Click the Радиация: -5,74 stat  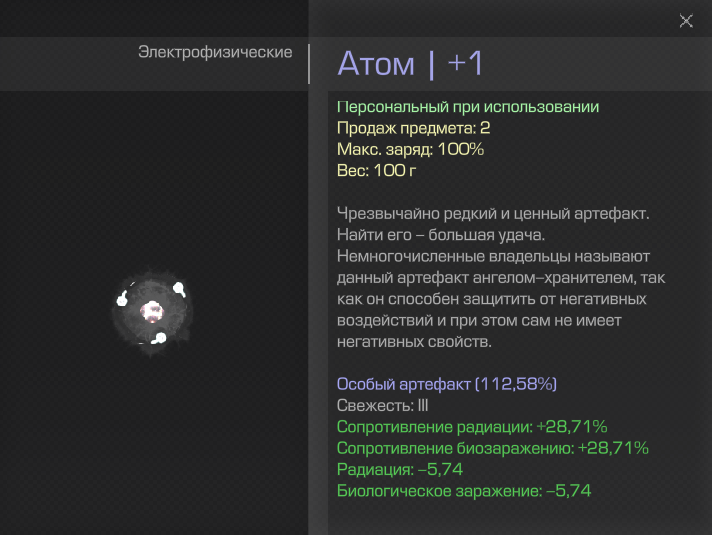pyautogui.click(x=400, y=470)
